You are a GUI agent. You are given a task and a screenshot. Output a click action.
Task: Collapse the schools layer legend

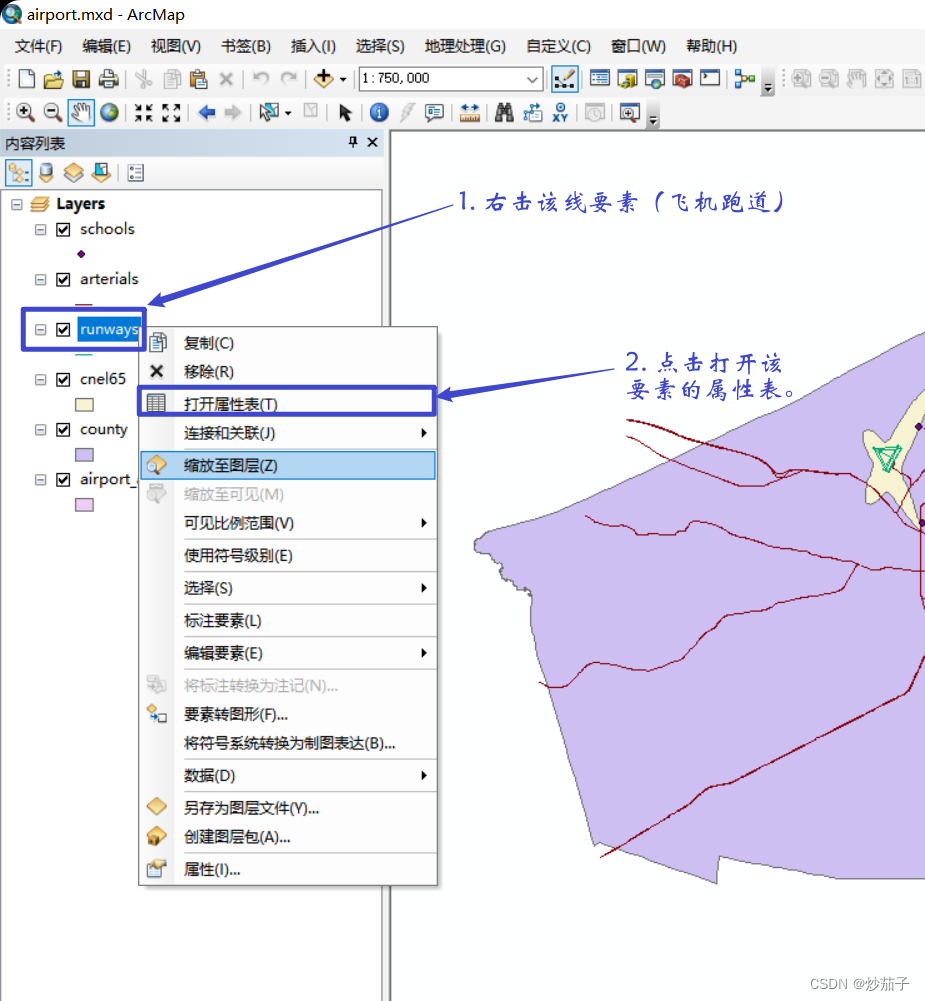point(40,229)
